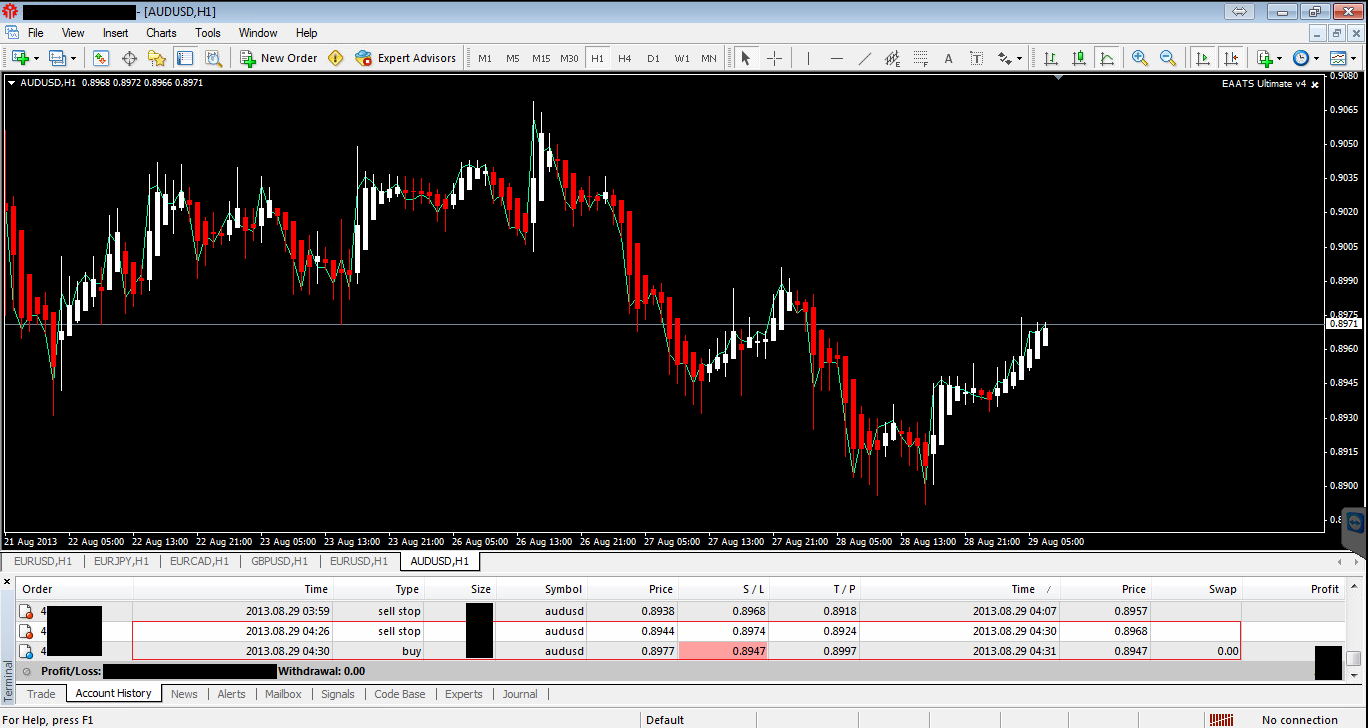The width and height of the screenshot is (1368, 728).
Task: Switch to the GBPUSD,H1 chart tab
Action: point(279,562)
